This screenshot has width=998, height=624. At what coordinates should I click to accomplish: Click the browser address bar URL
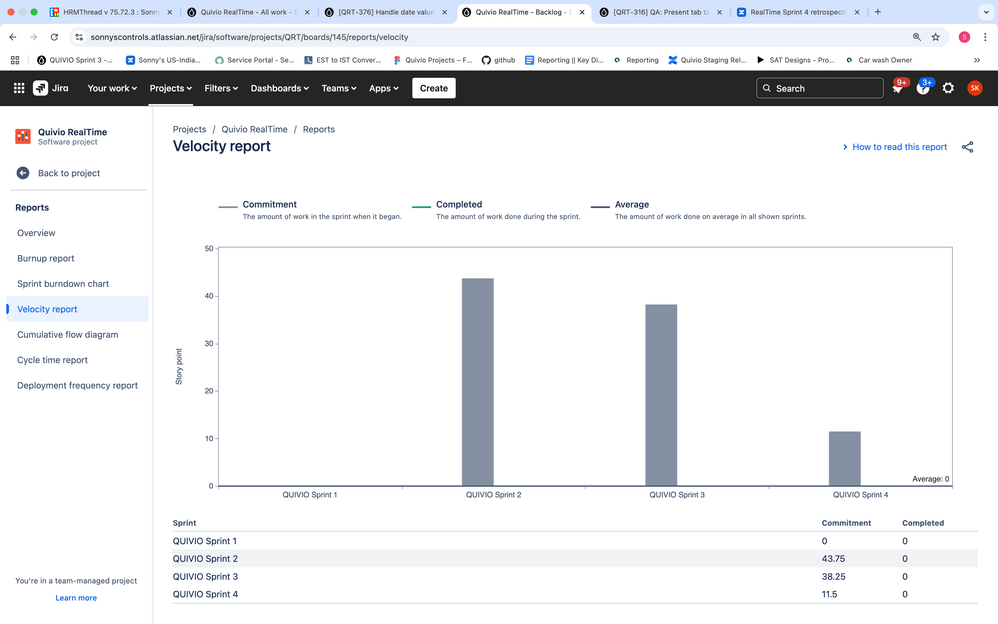click(250, 37)
